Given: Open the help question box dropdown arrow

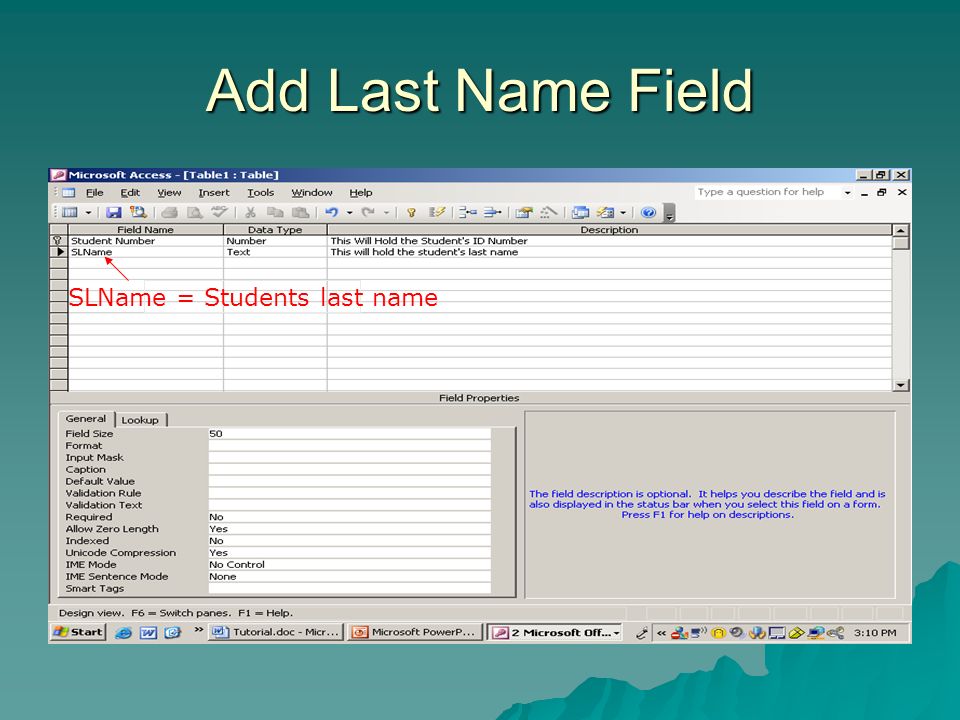Looking at the screenshot, I should pos(847,192).
